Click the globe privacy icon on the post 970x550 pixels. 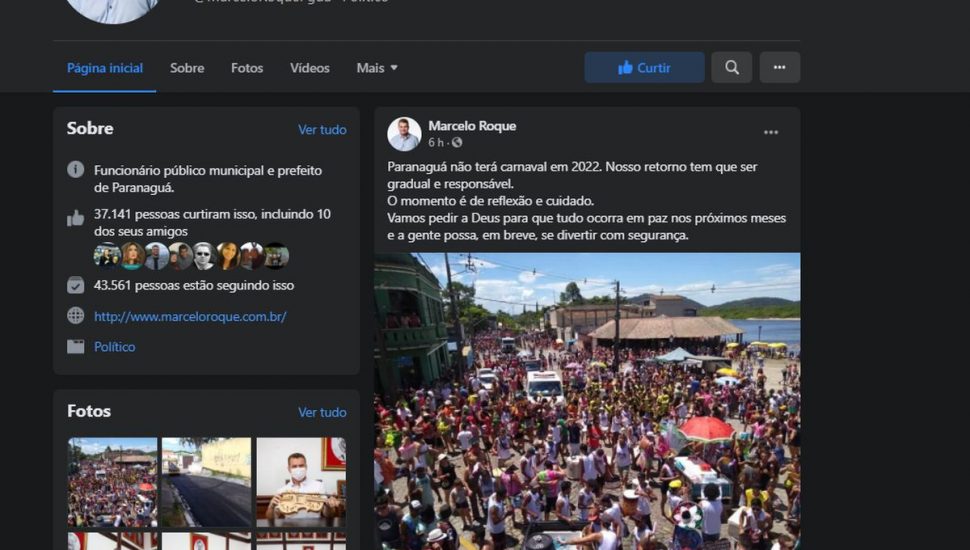457,143
